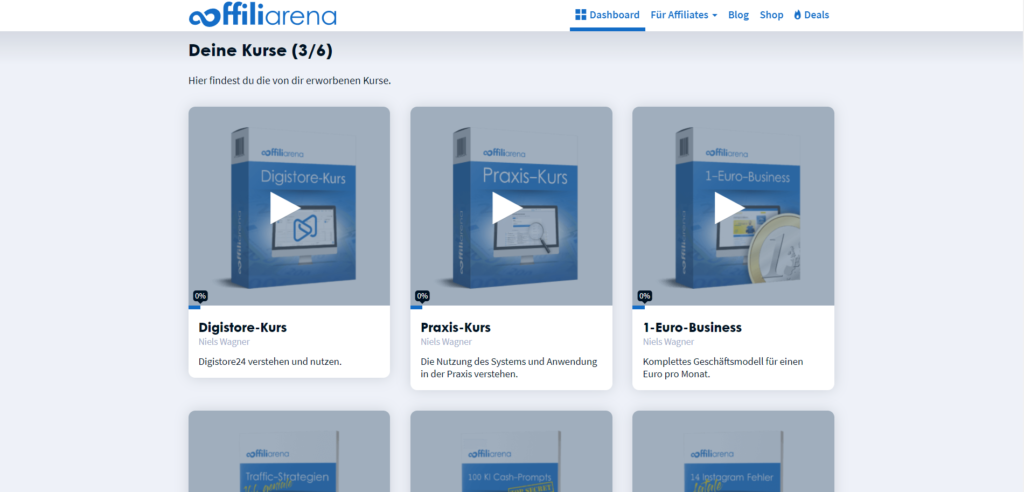The height and width of the screenshot is (492, 1024).
Task: Open the Dashboard tab
Action: (x=607, y=15)
